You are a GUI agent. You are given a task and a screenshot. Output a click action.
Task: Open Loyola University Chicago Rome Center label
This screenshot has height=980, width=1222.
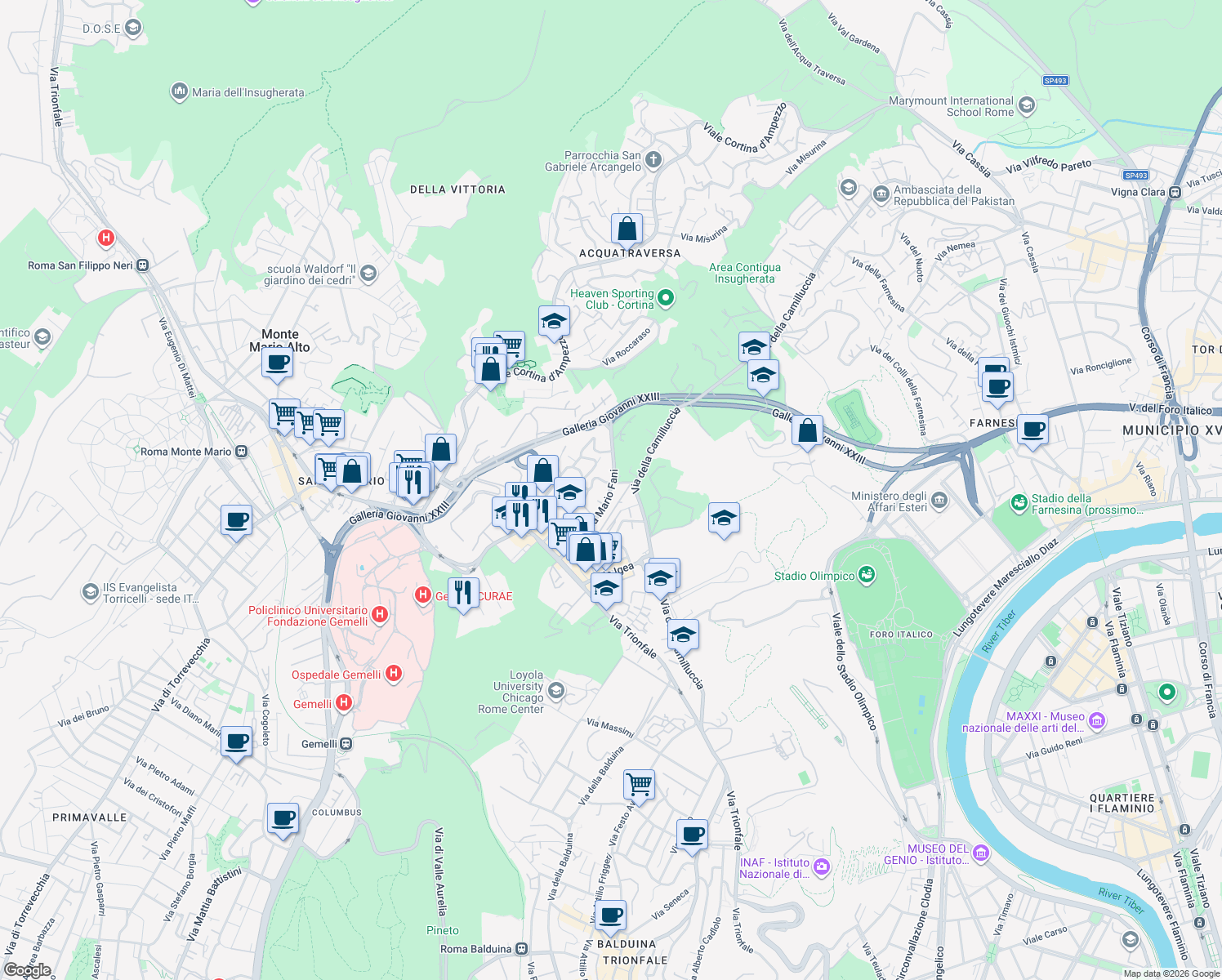coord(522,692)
